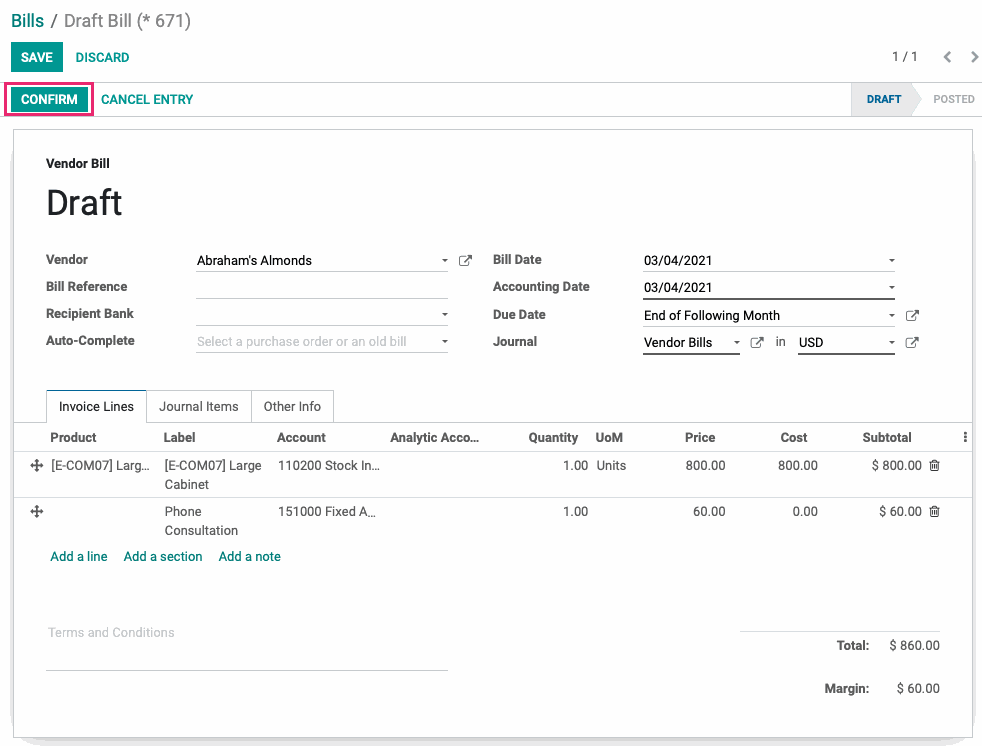982x746 pixels.
Task: Expand the USD currency dropdown
Action: (891, 343)
